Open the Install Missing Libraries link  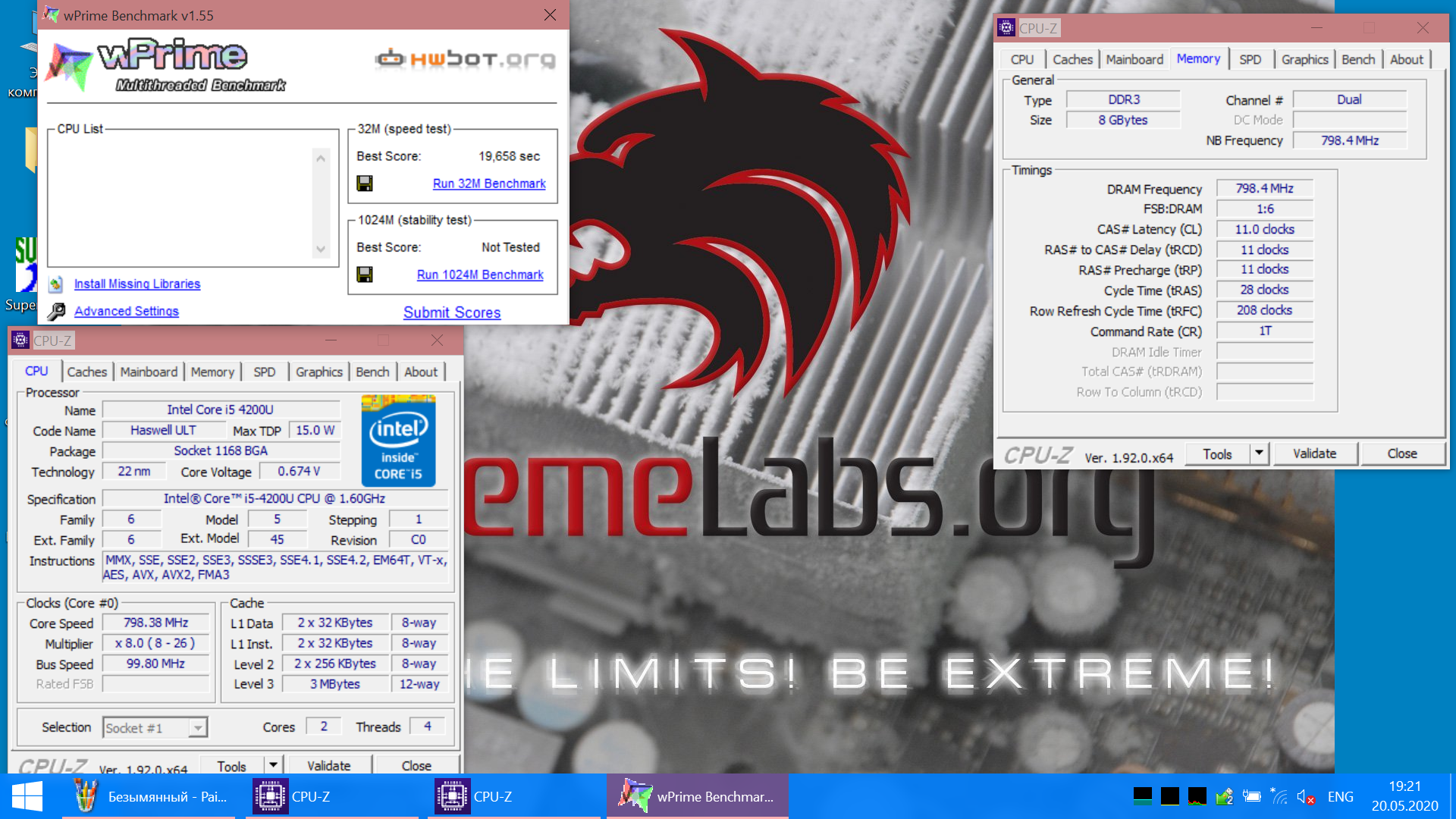[x=137, y=284]
